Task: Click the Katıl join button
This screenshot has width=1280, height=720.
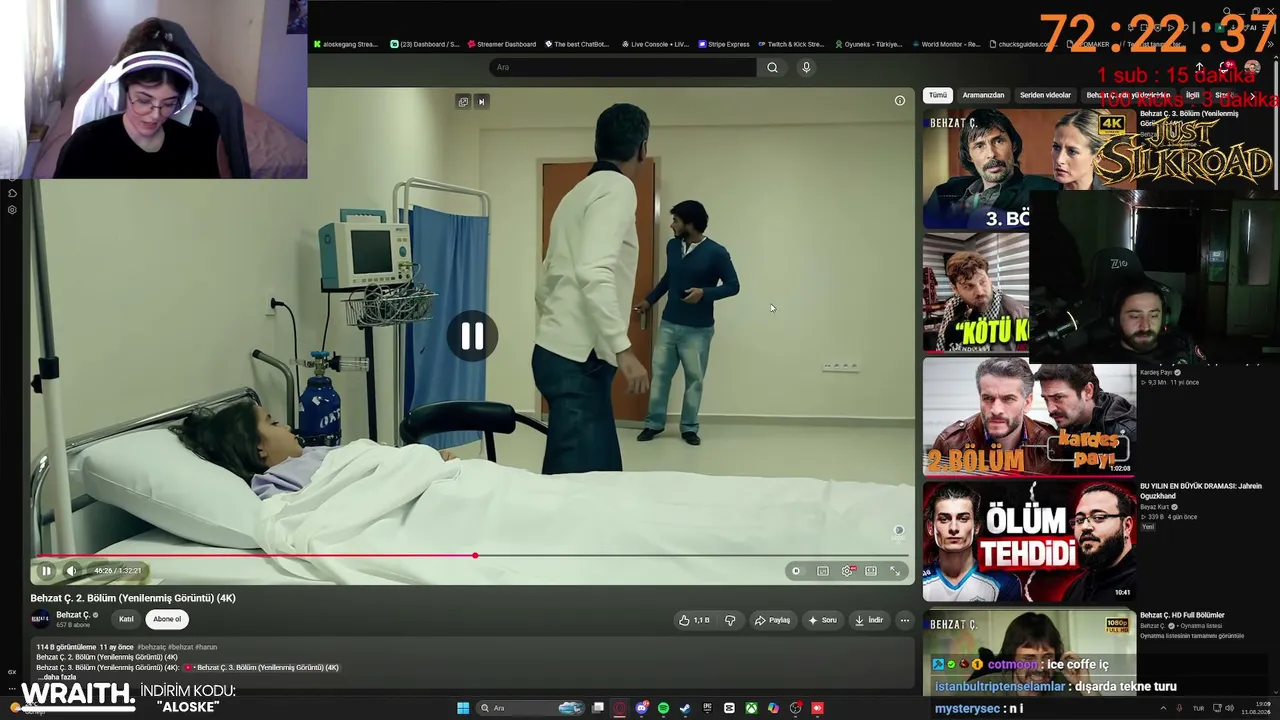Action: click(x=126, y=619)
